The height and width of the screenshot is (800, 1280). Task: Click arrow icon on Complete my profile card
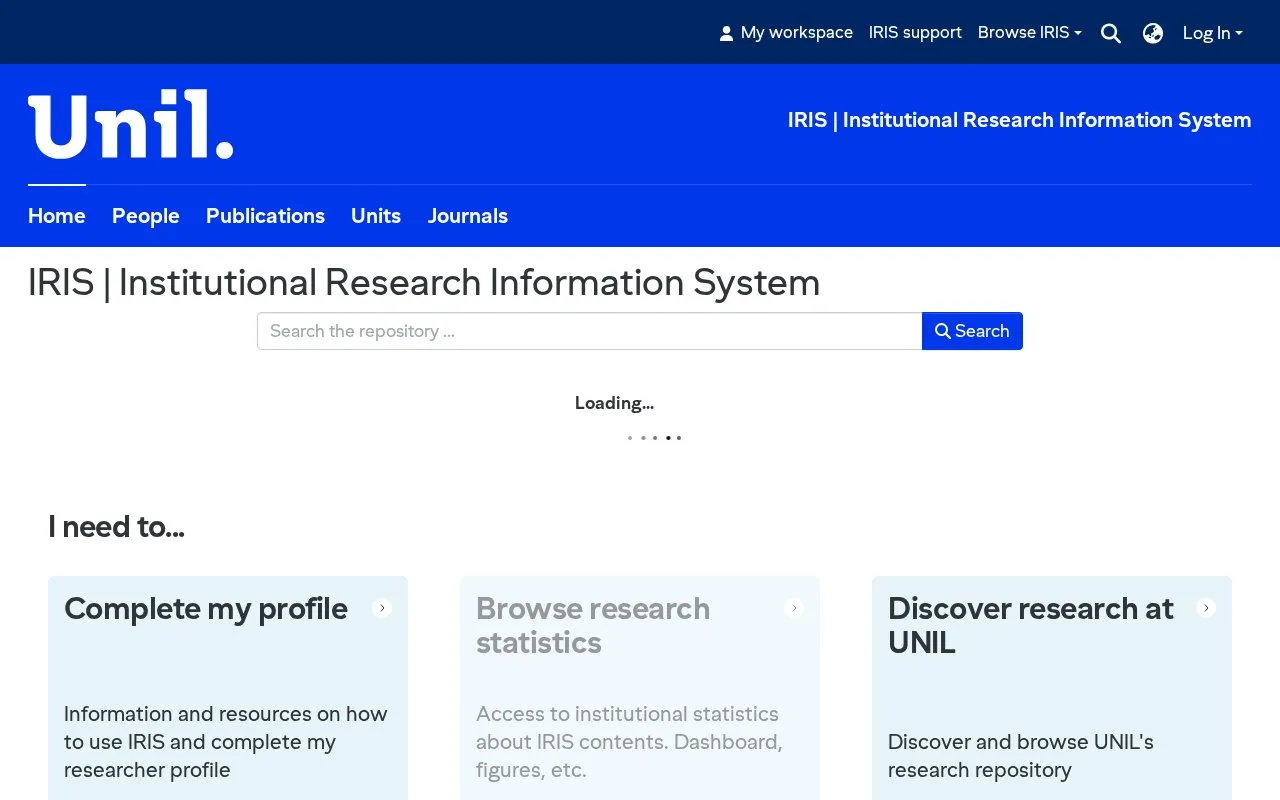[x=382, y=608]
